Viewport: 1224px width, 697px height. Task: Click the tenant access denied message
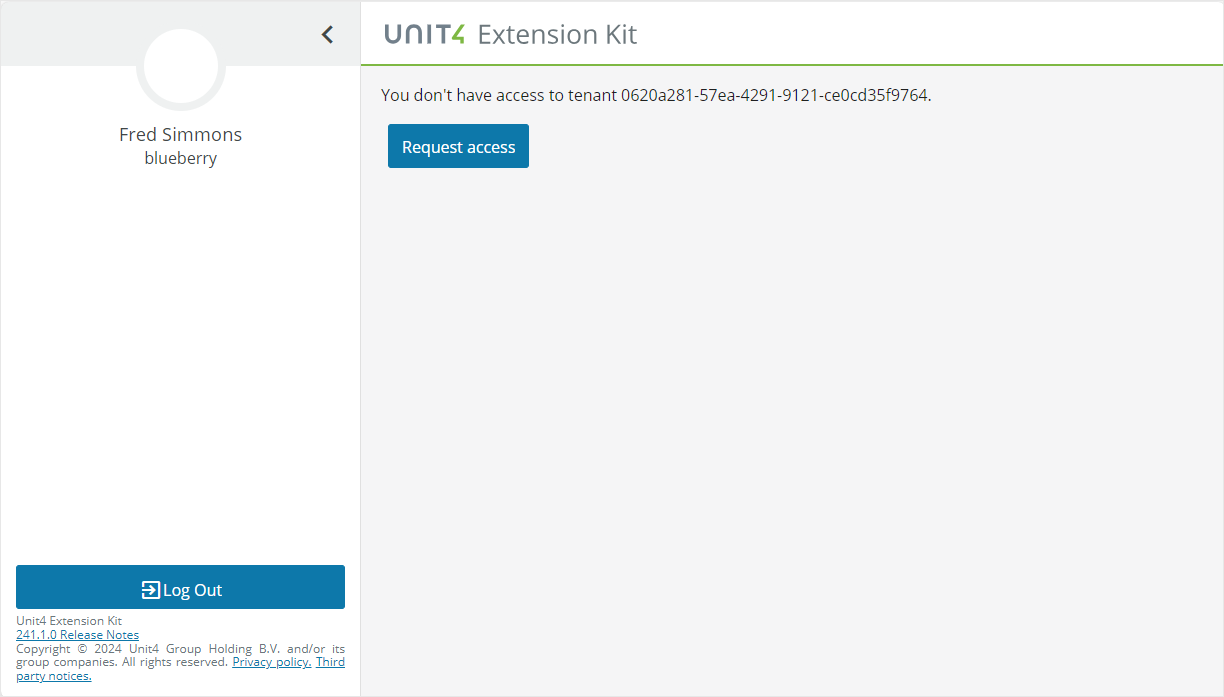pyautogui.click(x=656, y=95)
